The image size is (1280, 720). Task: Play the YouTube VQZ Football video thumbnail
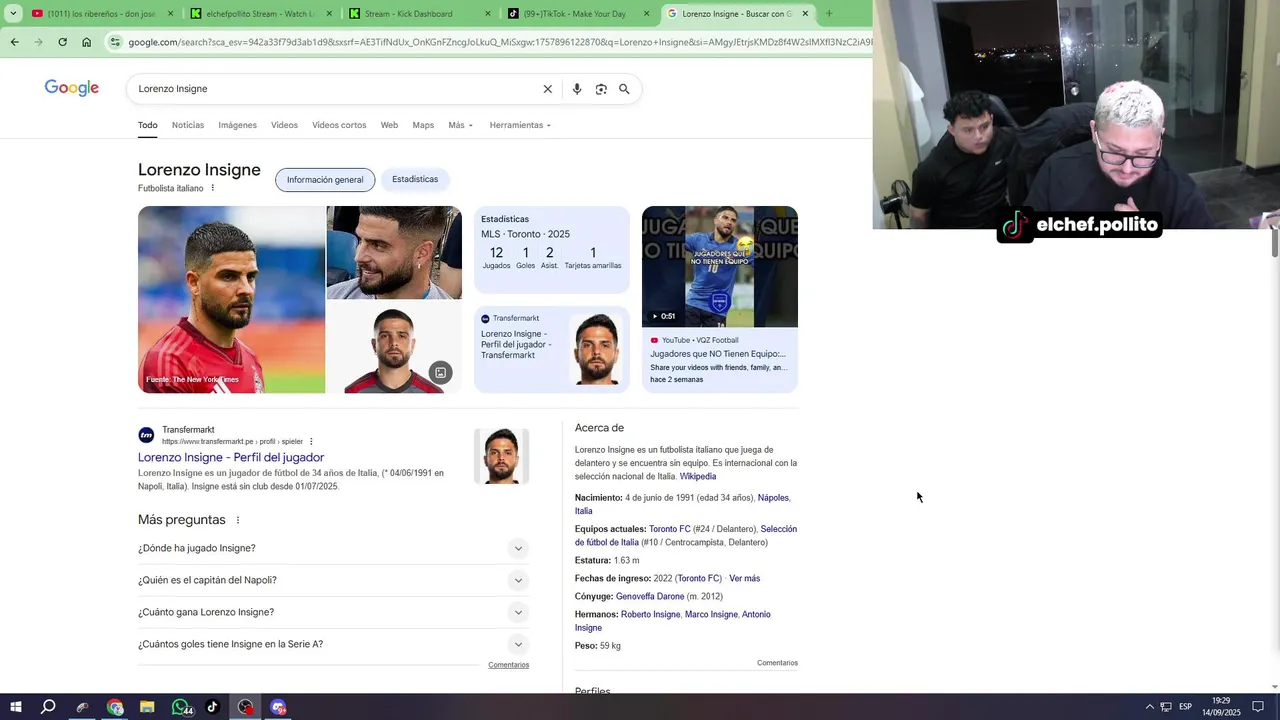[720, 267]
